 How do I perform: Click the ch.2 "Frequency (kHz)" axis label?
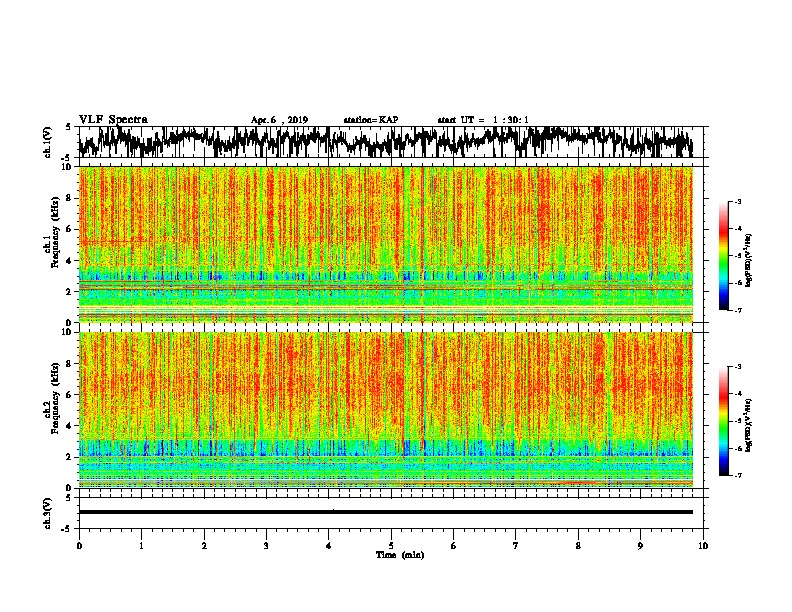(x=55, y=398)
